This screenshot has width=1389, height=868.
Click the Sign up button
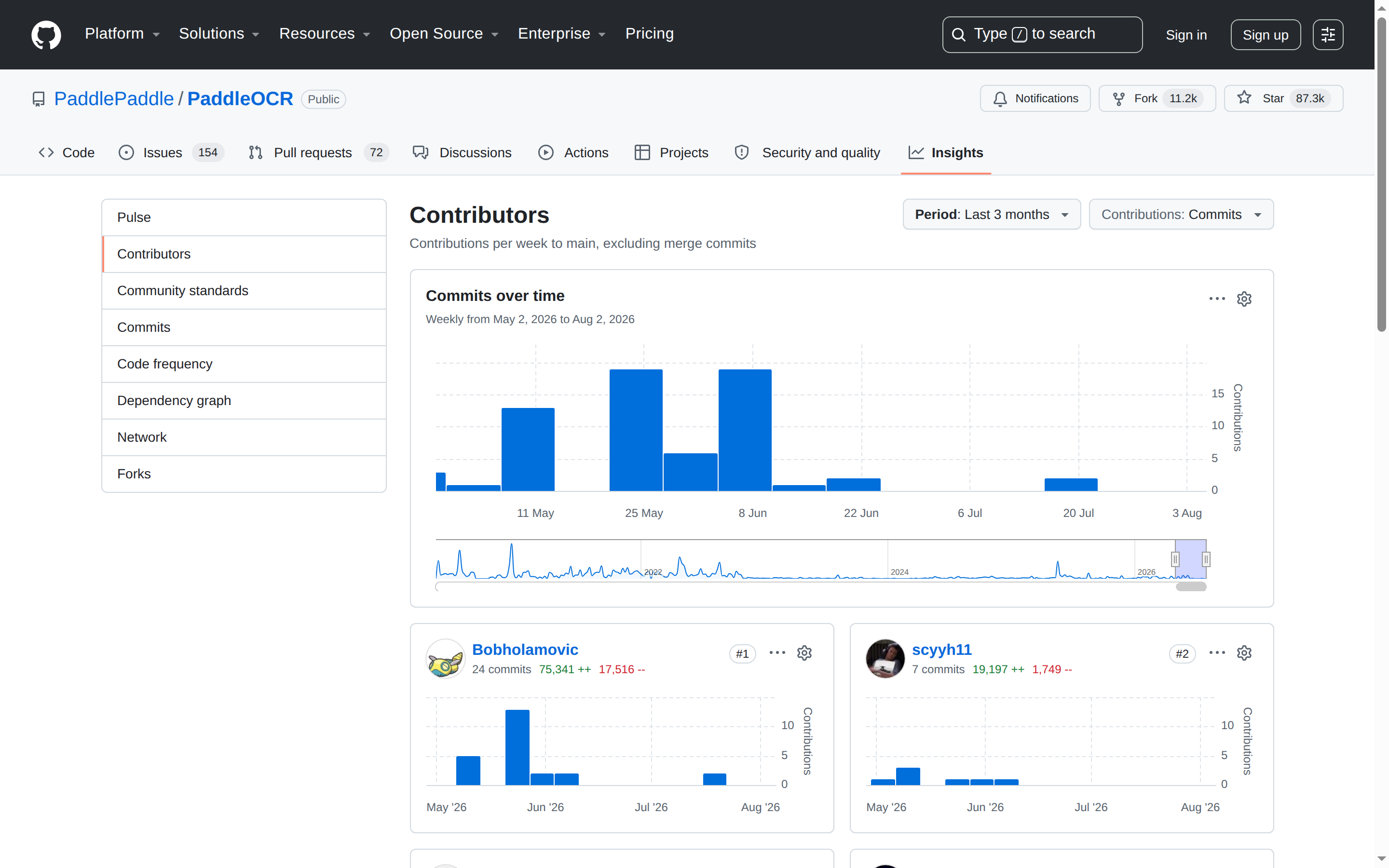point(1265,34)
